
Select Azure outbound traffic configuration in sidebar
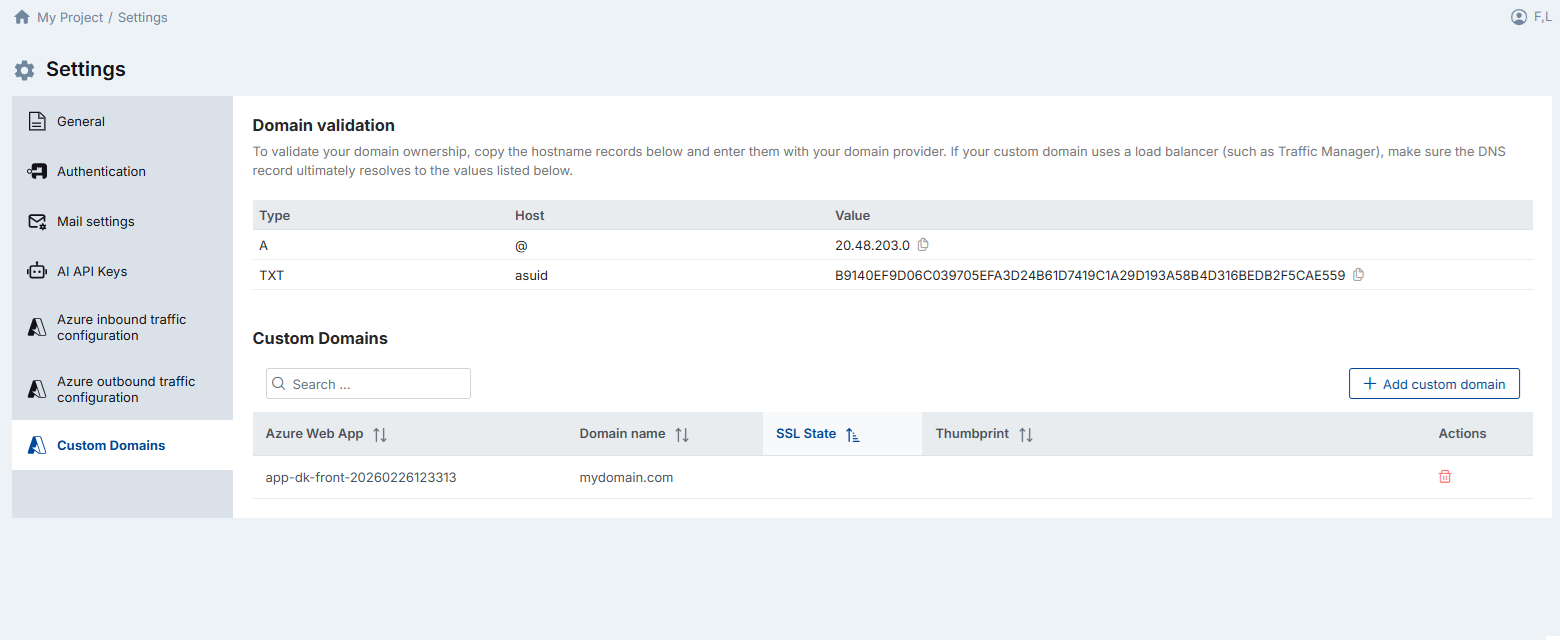pos(37,389)
